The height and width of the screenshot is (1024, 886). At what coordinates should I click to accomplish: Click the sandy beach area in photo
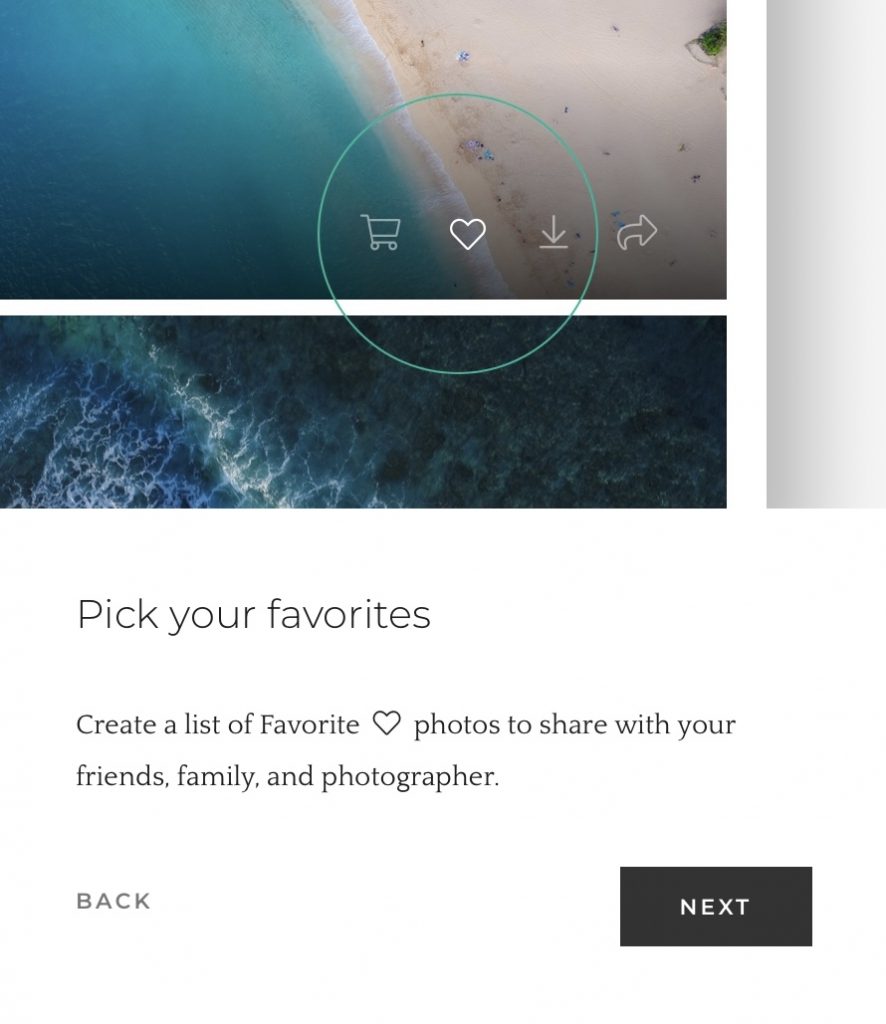pos(575,98)
